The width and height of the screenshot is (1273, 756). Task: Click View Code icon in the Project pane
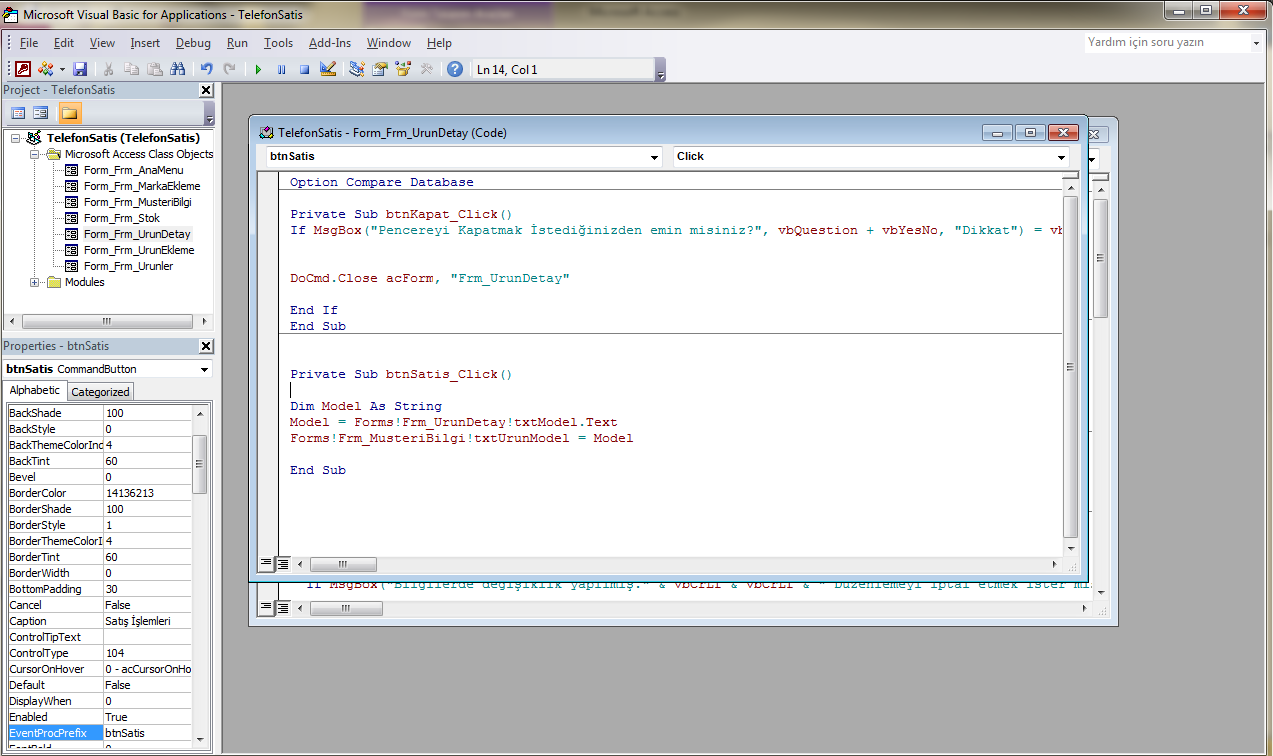pyautogui.click(x=18, y=113)
